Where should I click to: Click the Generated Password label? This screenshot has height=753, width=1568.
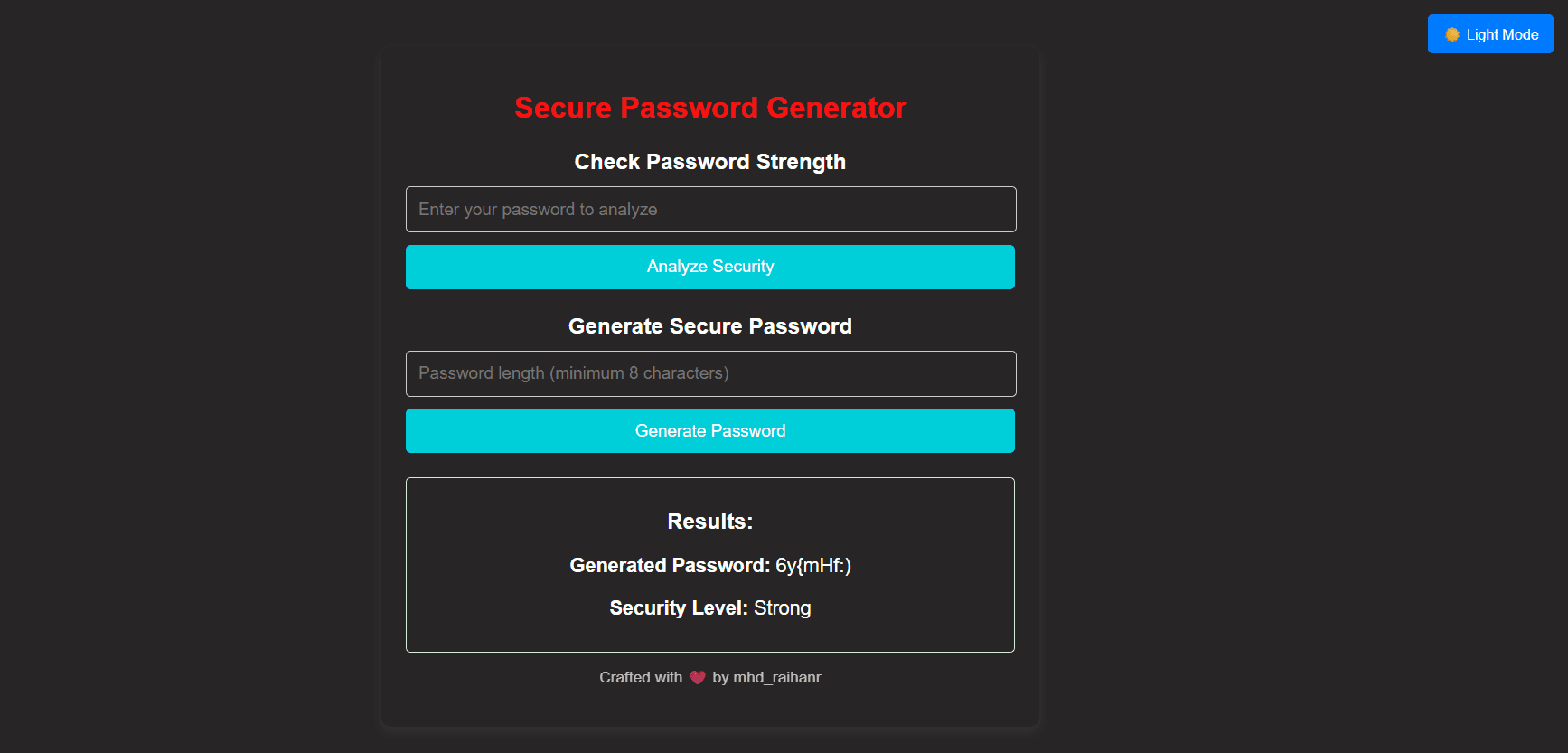click(x=668, y=565)
